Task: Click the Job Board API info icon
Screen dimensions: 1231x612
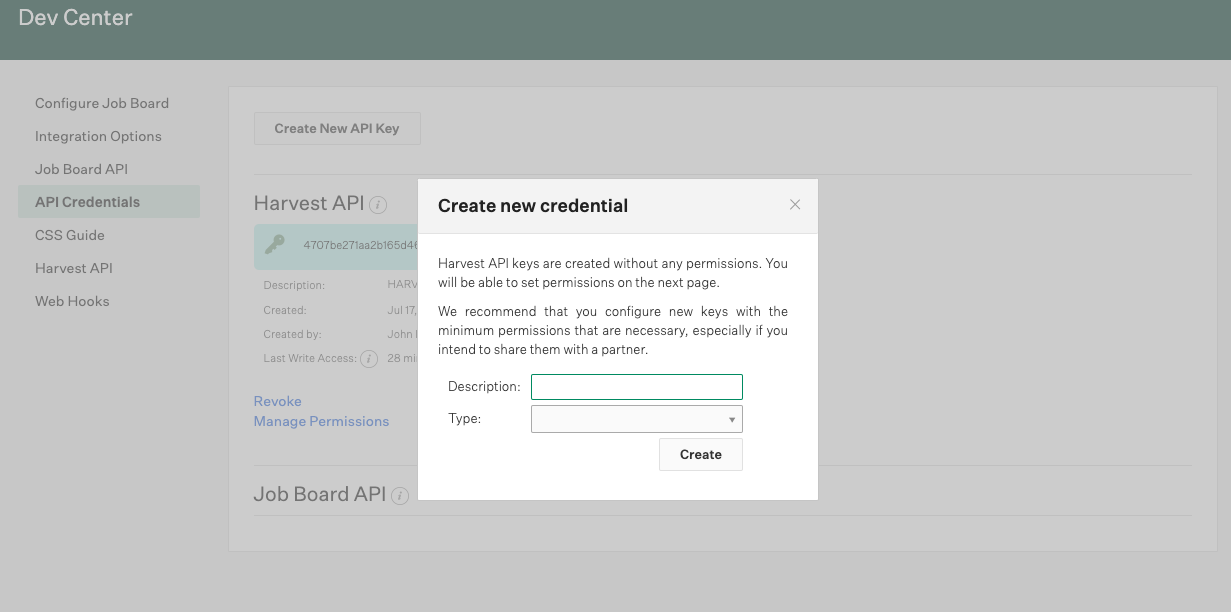Action: coord(400,495)
